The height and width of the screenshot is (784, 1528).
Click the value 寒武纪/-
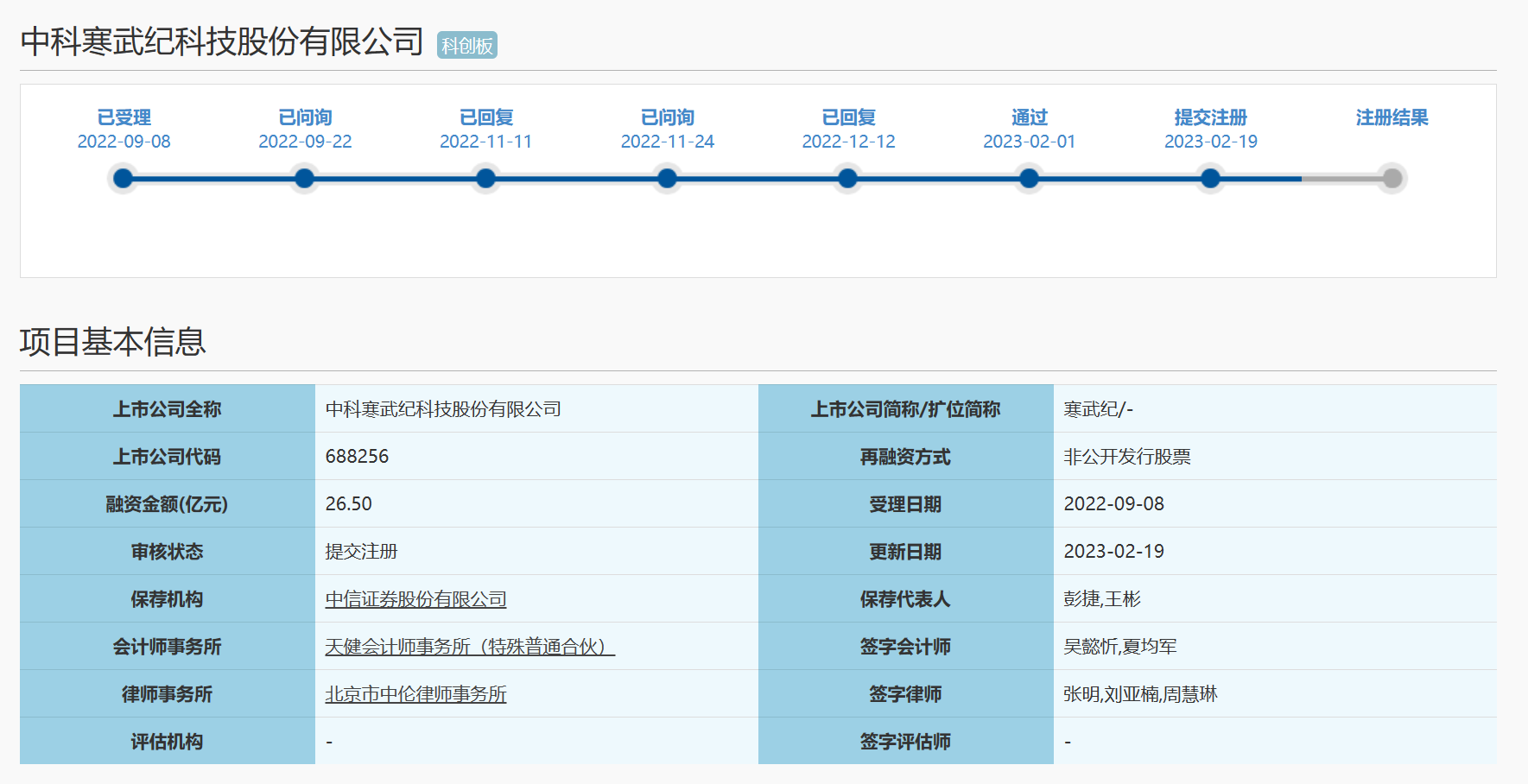click(x=1098, y=409)
